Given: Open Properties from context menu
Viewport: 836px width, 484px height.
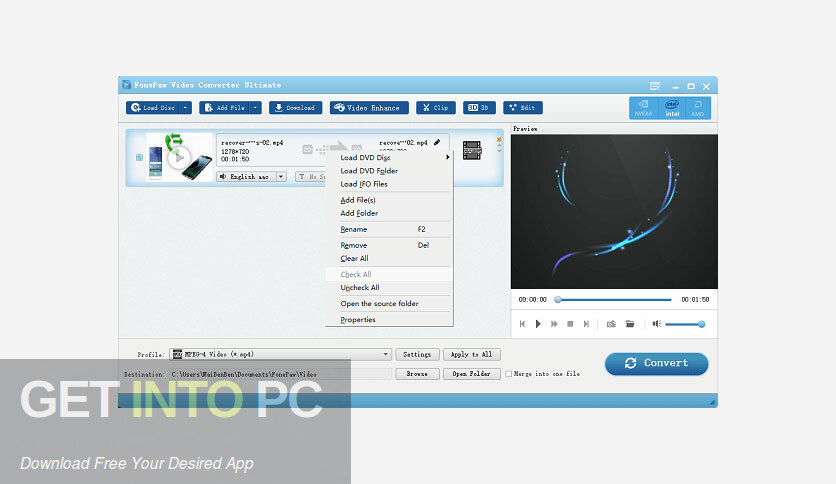Looking at the screenshot, I should pos(389,319).
